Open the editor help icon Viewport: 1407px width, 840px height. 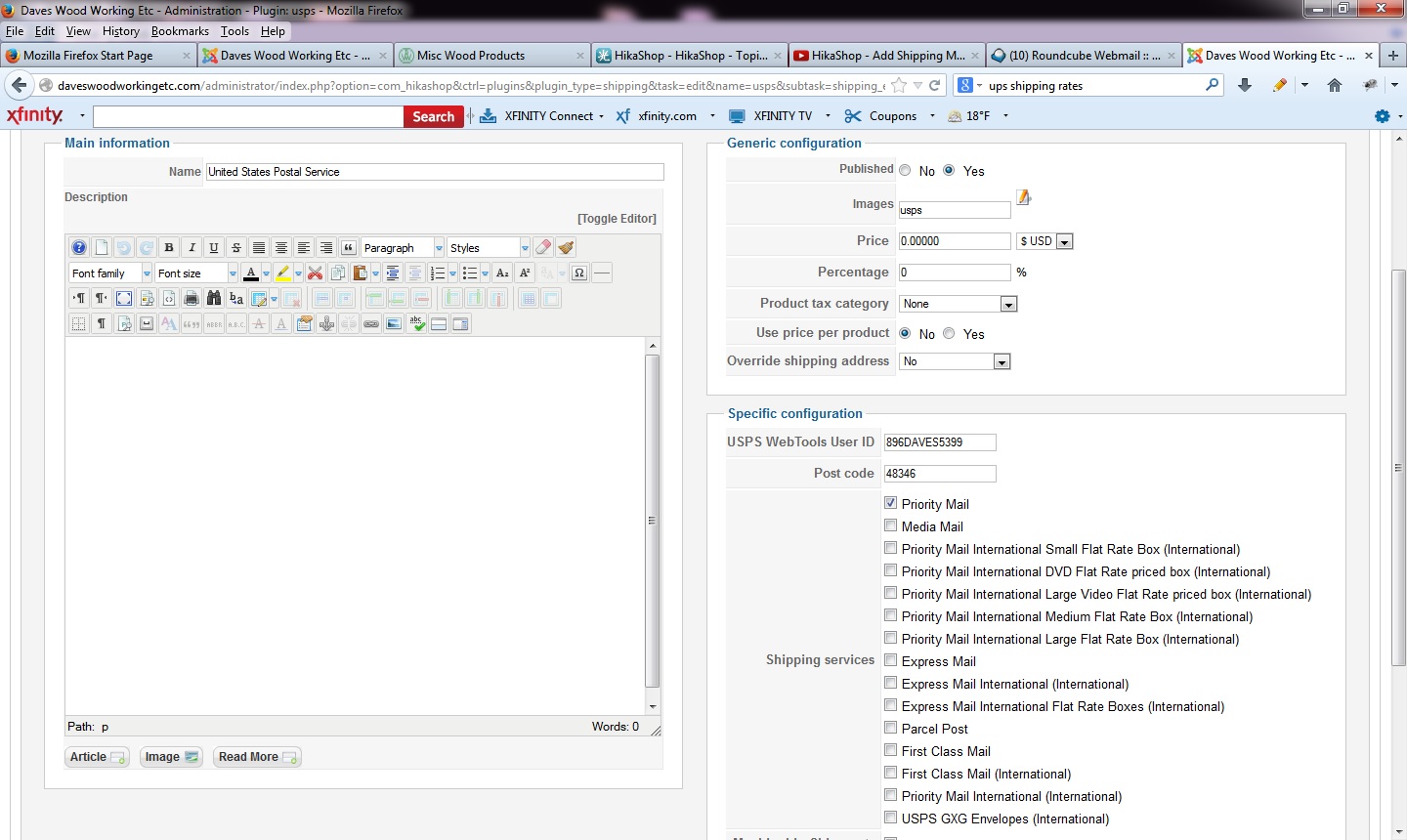coord(79,248)
